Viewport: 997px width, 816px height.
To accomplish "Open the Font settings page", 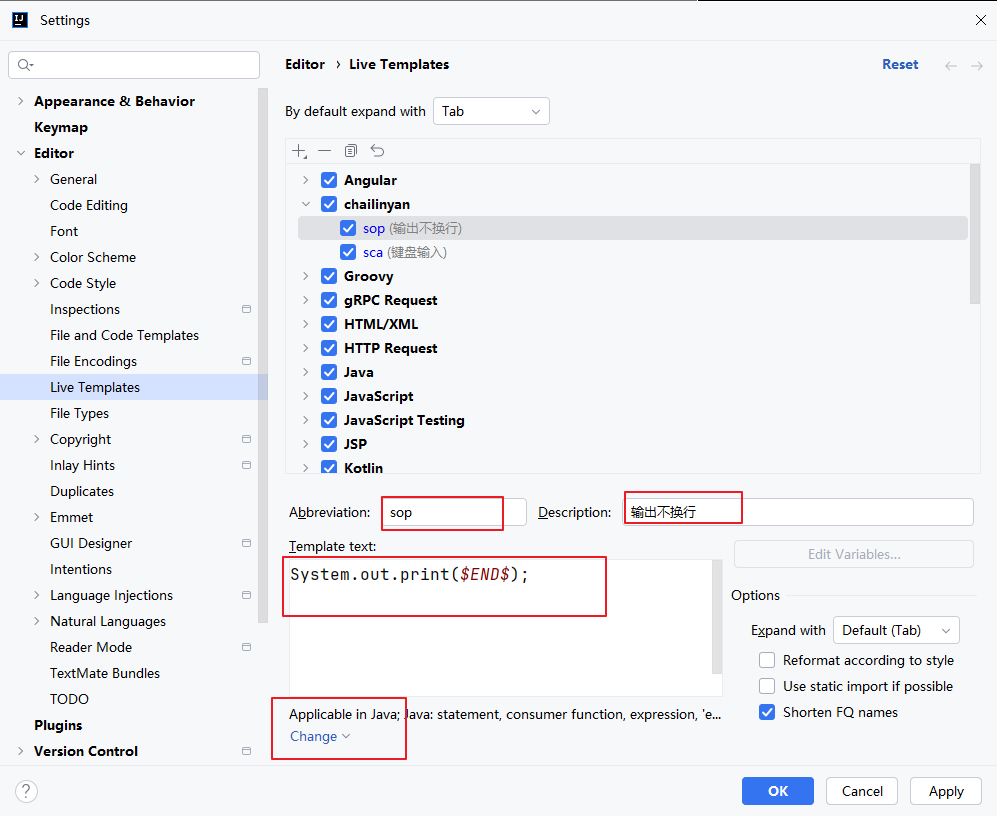I will tap(64, 232).
